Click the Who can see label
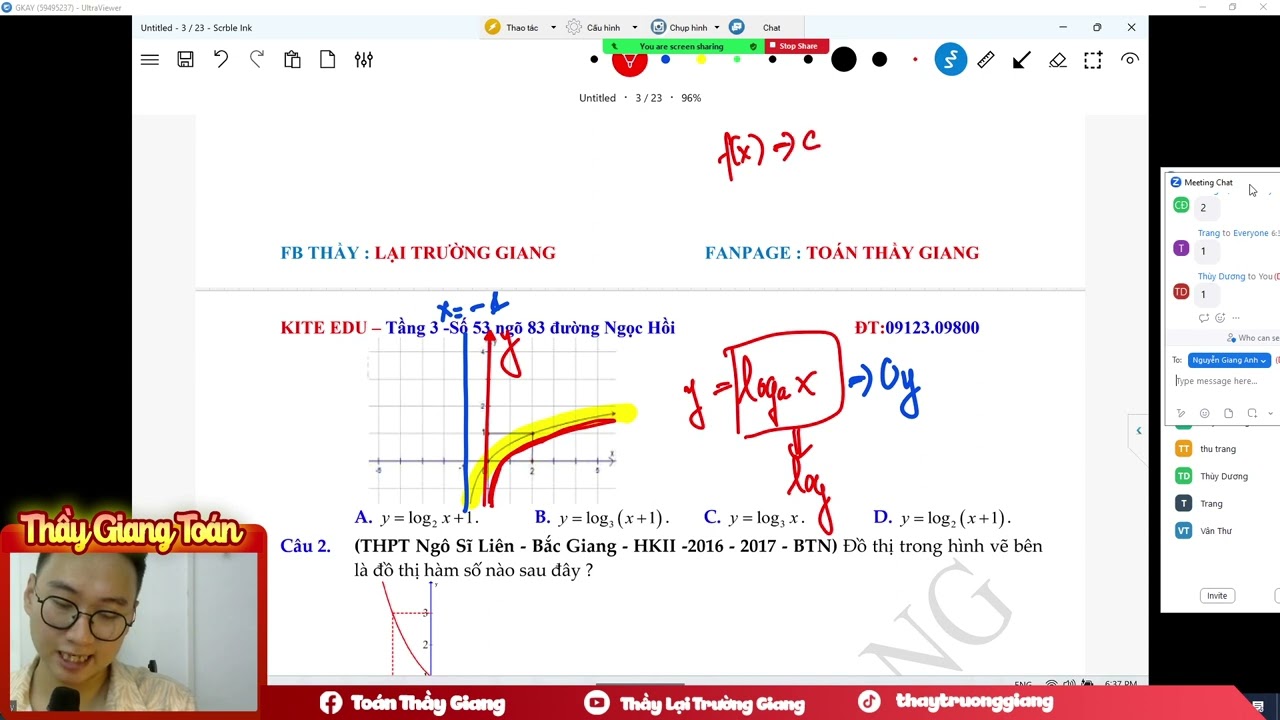Screen dimensions: 1280x720 coord(1258,338)
